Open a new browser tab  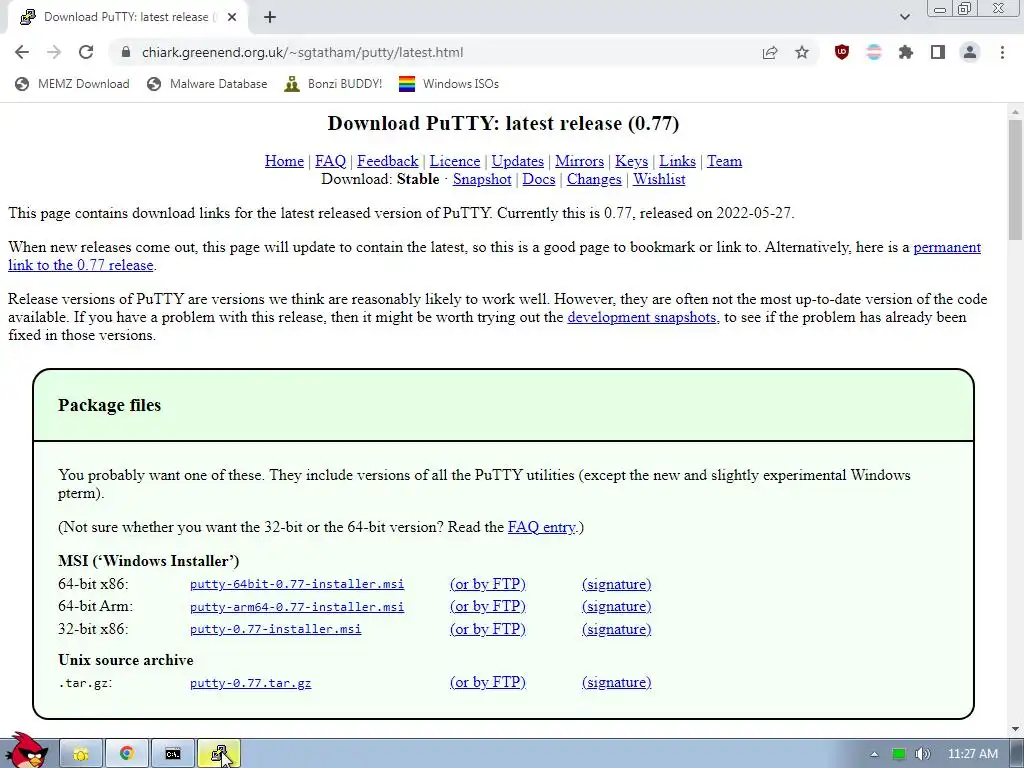270,17
